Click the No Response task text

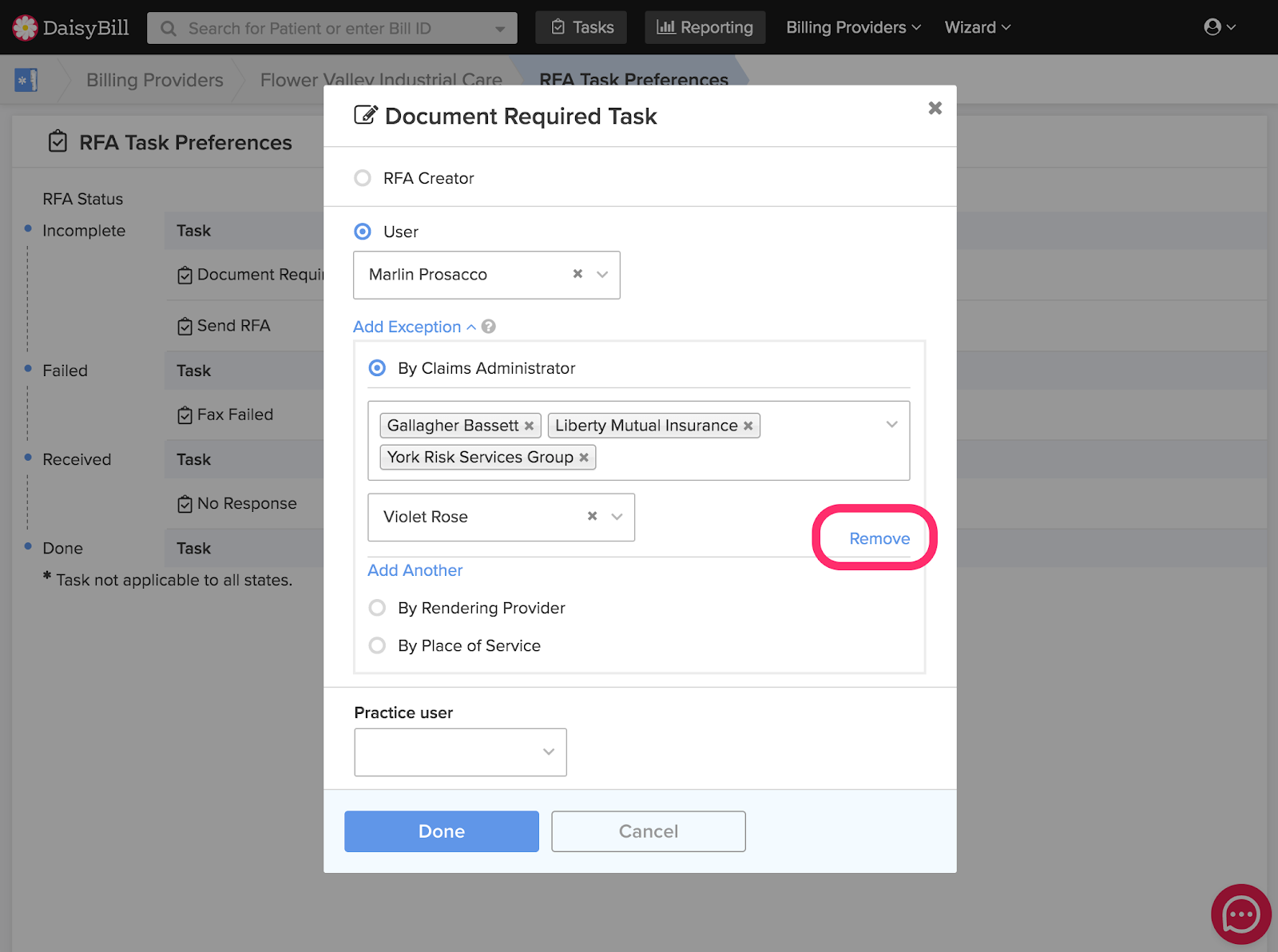click(247, 503)
